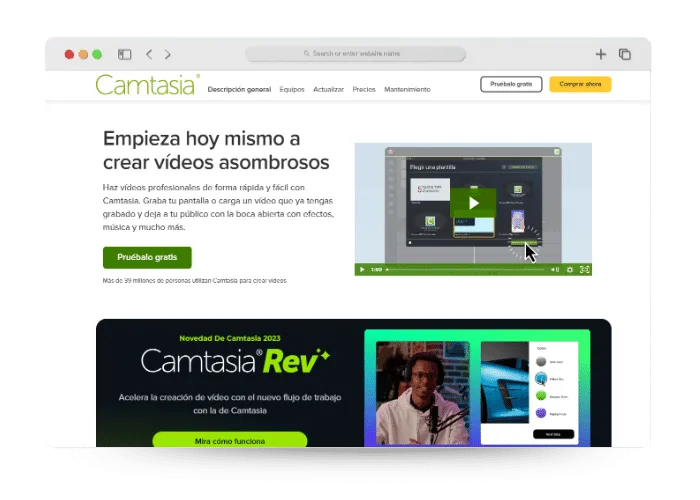Click the red close window dot
The height and width of the screenshot is (500, 700).
[x=69, y=54]
